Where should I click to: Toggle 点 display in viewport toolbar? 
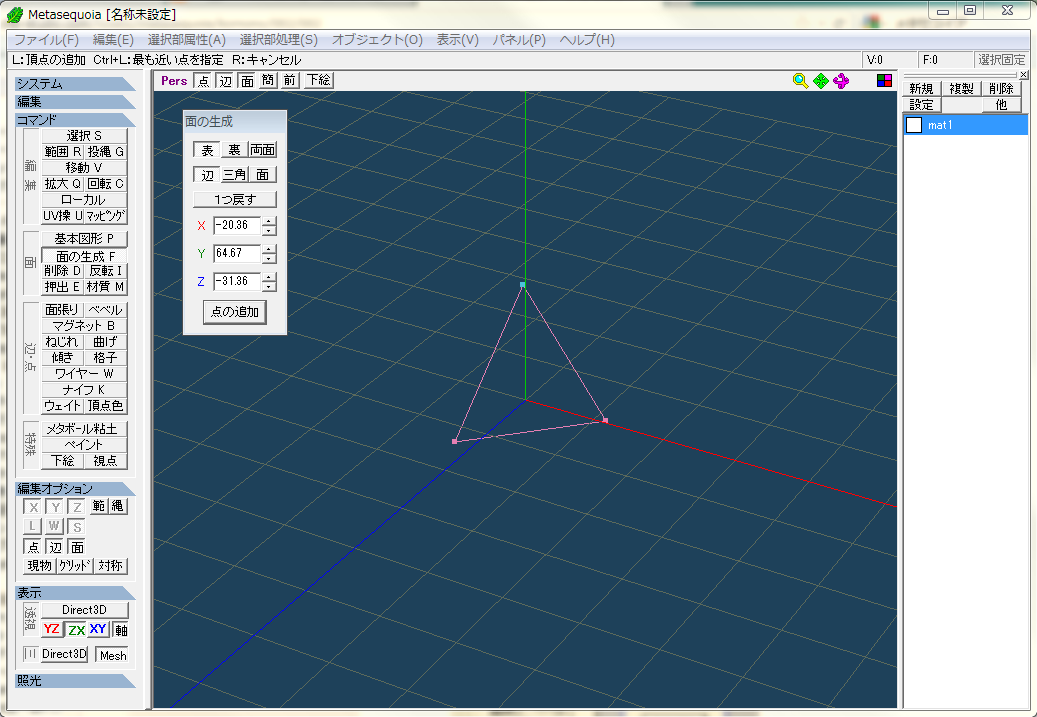coord(204,81)
